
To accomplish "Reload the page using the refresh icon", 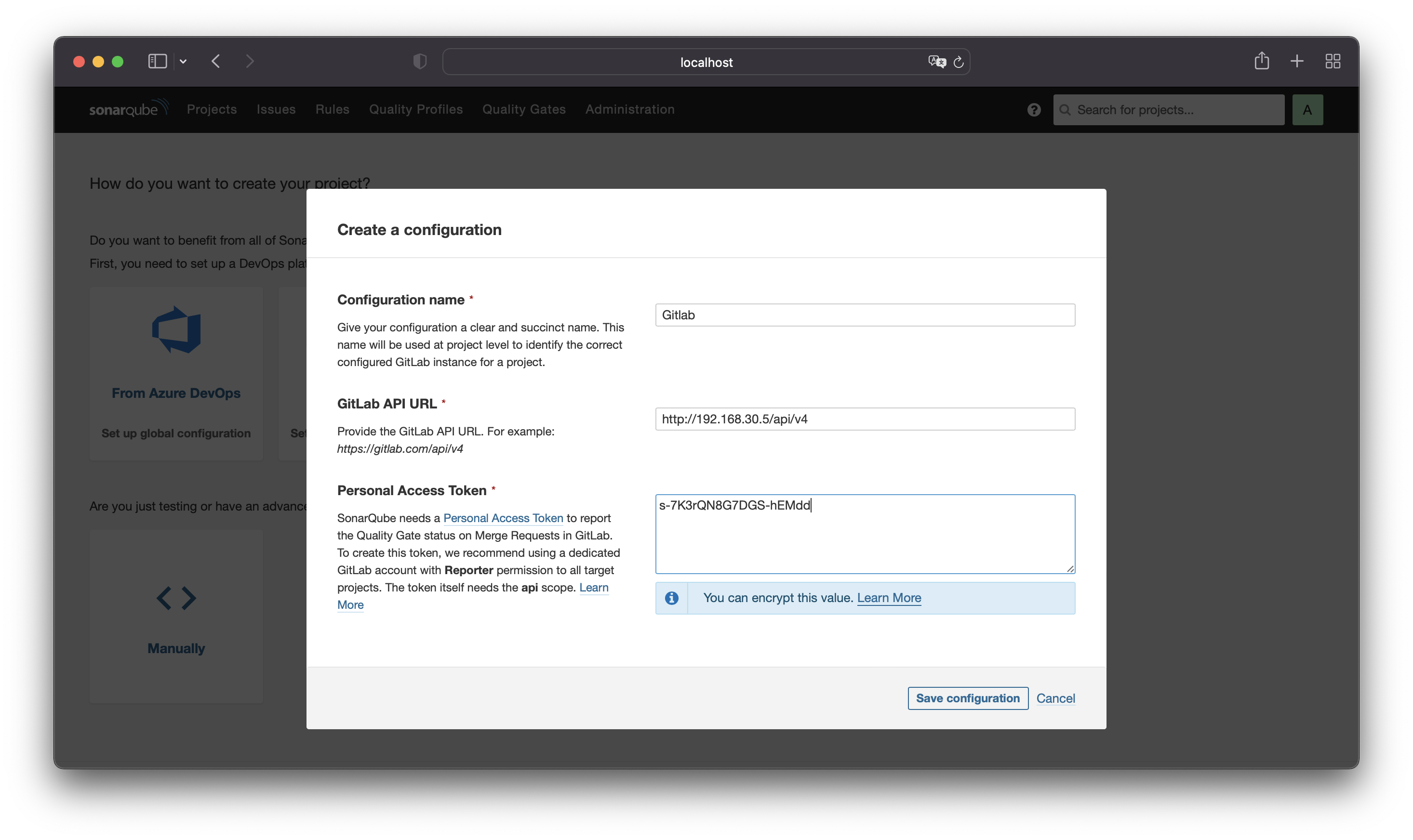I will [958, 62].
